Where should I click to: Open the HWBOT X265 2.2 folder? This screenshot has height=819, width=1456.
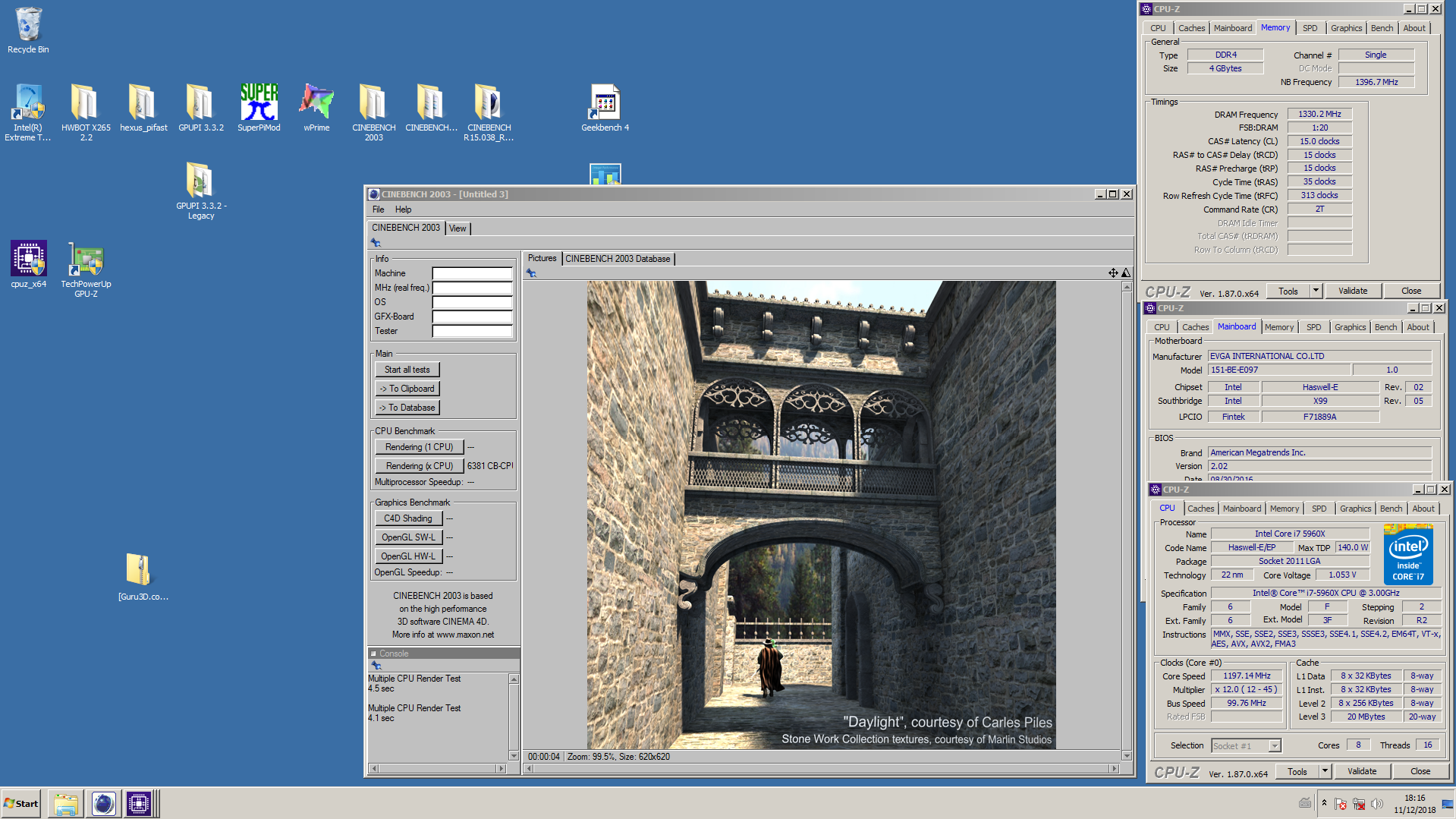coord(86,112)
